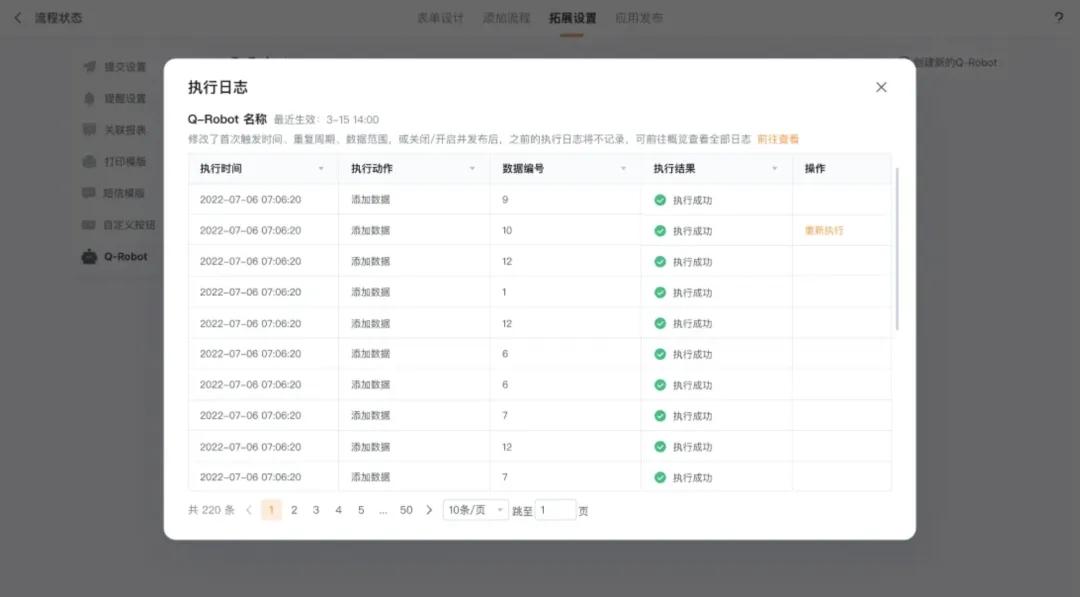Open the 执行动作 column filter arrow

coord(472,169)
